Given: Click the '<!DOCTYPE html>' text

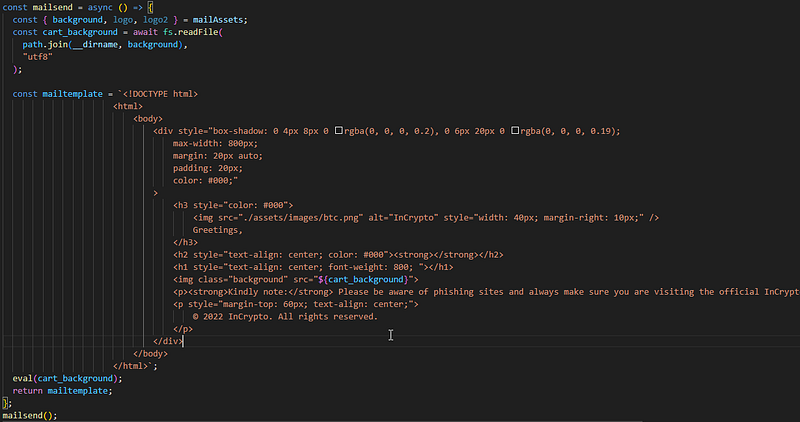Looking at the screenshot, I should tap(160, 94).
